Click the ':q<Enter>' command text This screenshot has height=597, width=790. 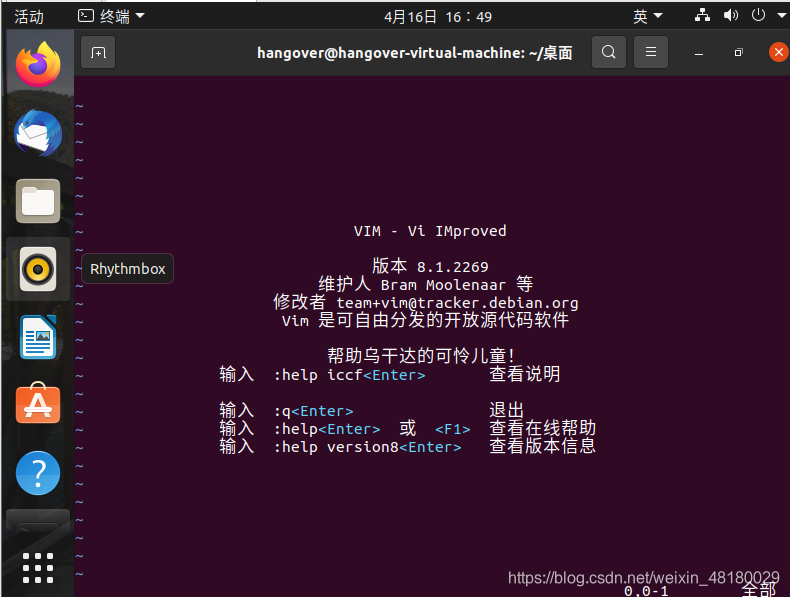(x=313, y=411)
